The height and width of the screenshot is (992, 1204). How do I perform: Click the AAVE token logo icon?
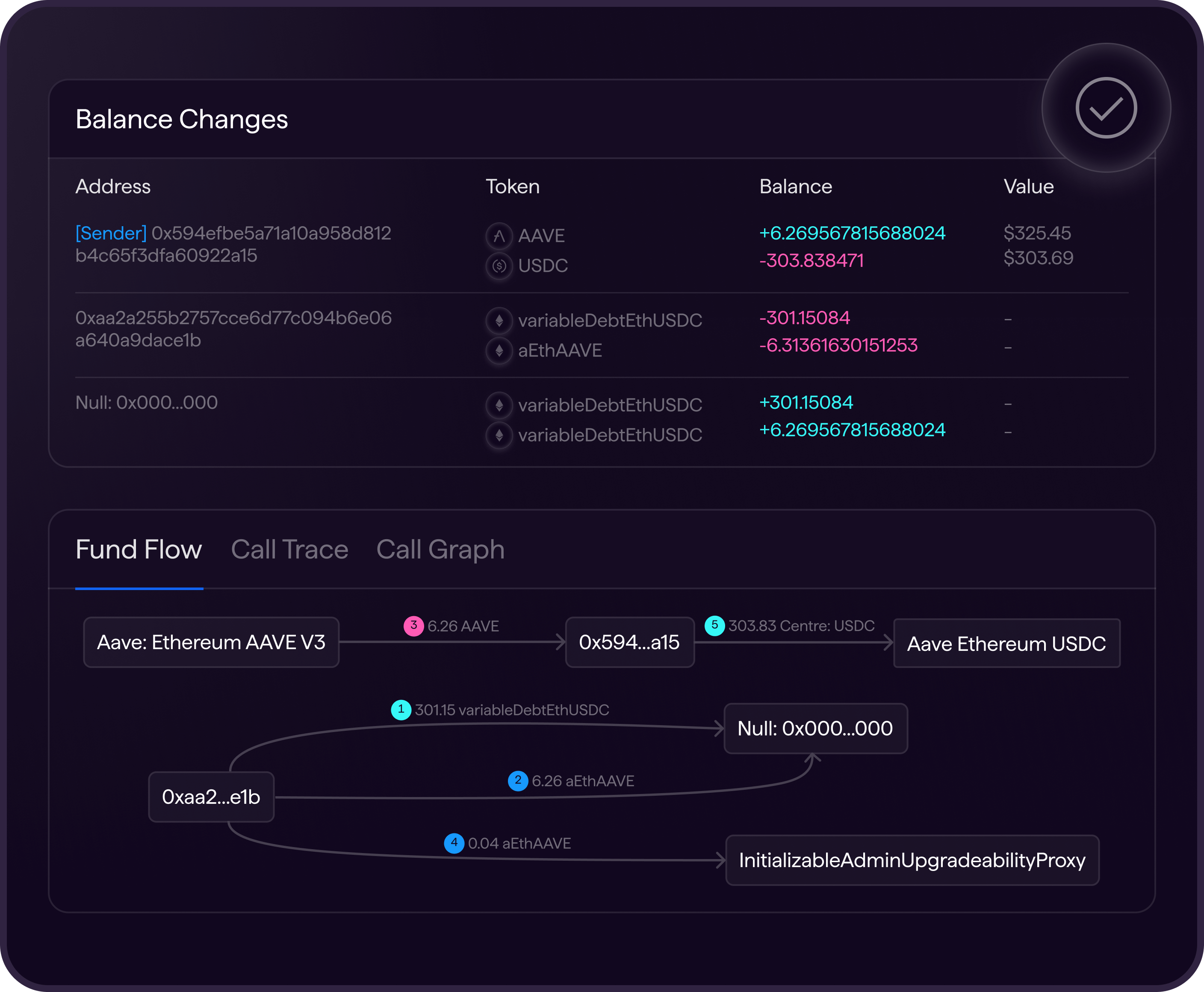tap(499, 236)
